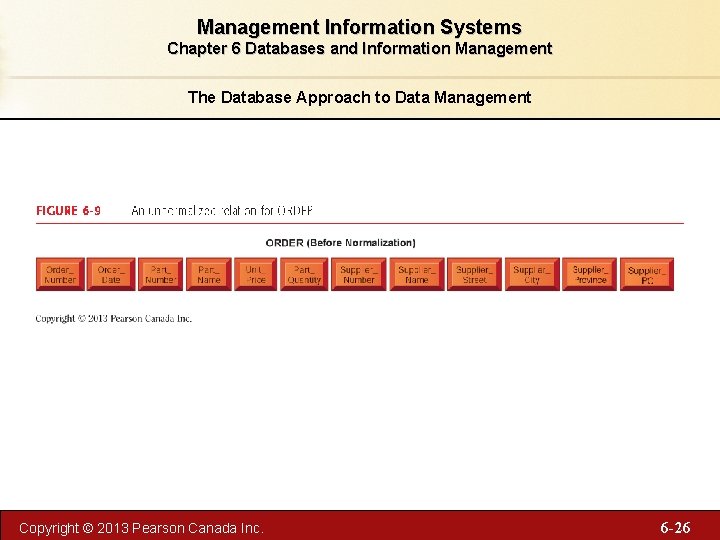Select the unnormalized relation figure caption
The height and width of the screenshot is (540, 720).
[x=222, y=211]
